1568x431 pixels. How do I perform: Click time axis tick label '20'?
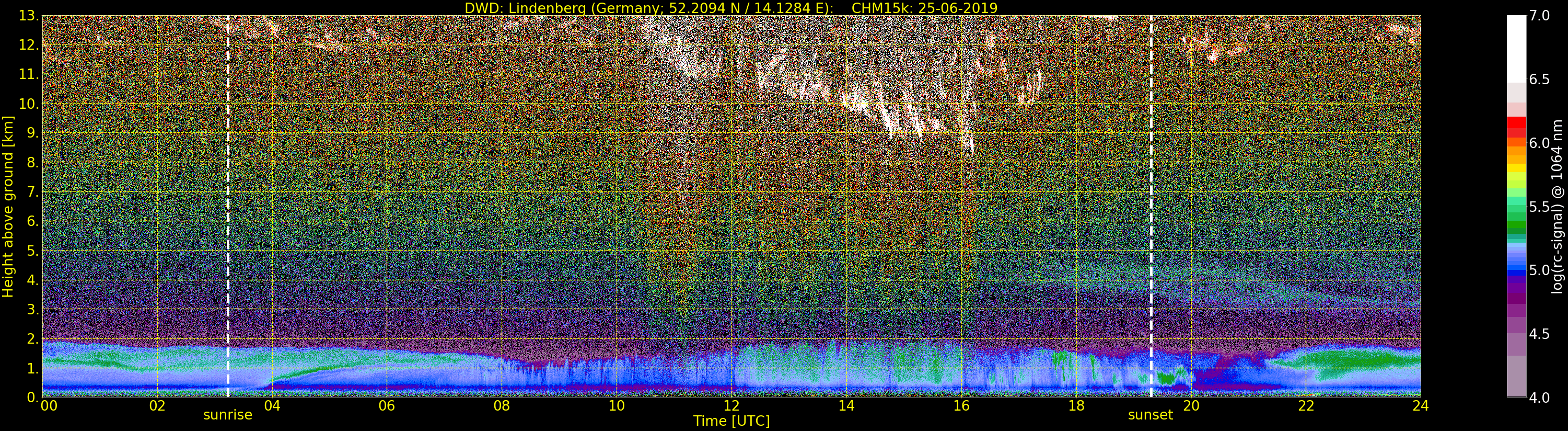(1191, 406)
